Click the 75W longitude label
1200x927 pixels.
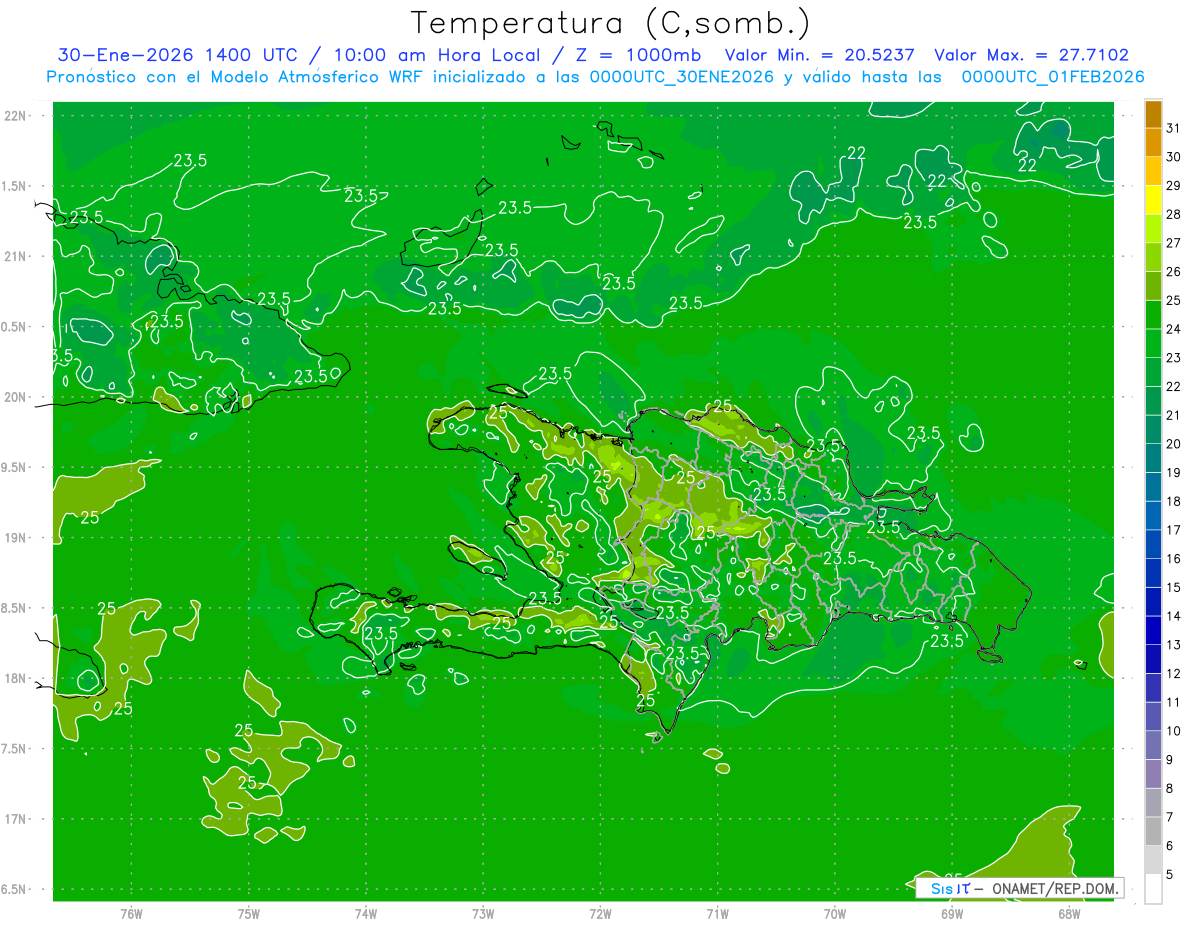pyautogui.click(x=248, y=914)
